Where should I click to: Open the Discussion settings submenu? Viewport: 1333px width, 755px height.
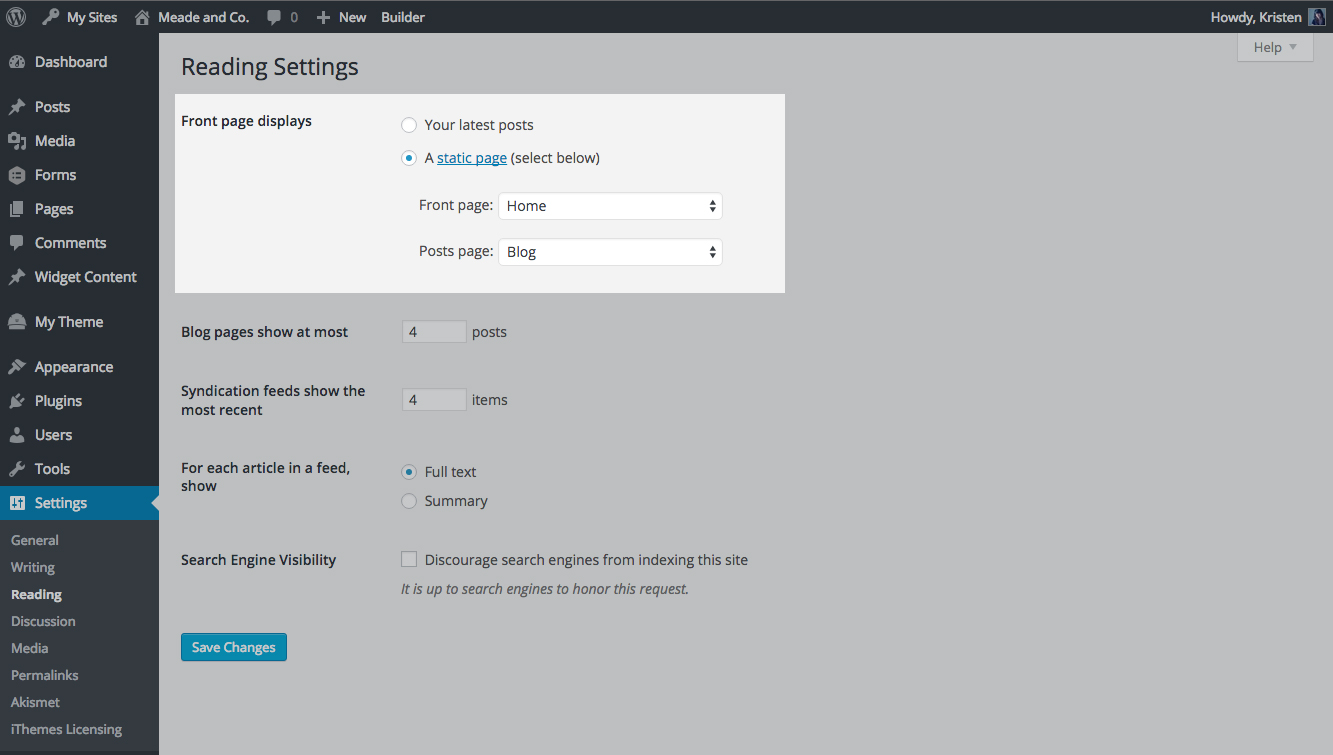click(43, 621)
